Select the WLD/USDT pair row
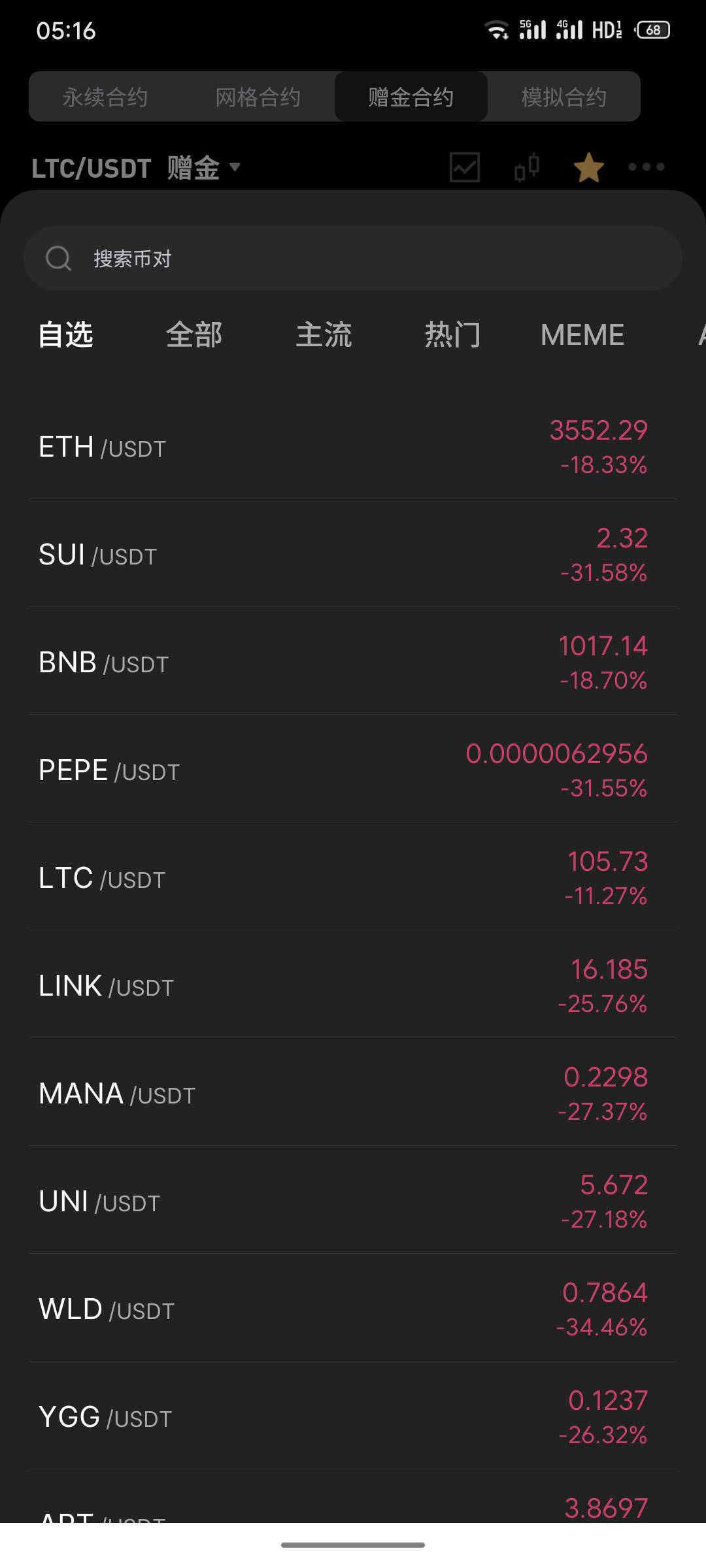The height and width of the screenshot is (1568, 706). (353, 1310)
